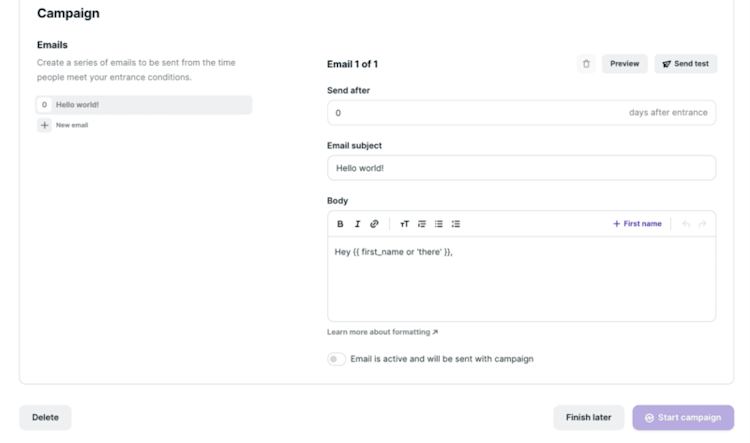
Task: Open the text size formatting option
Action: (405, 224)
